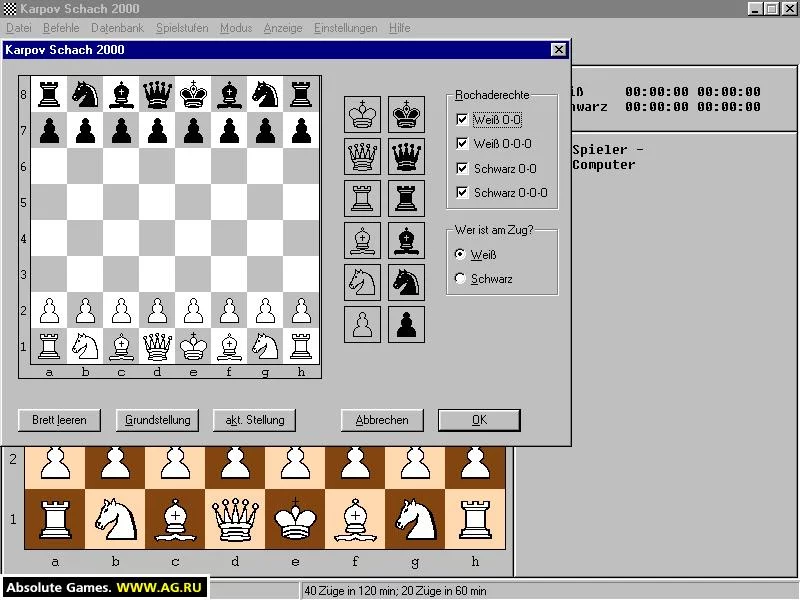Select the white rook piece in palette
Screen dimensions: 800x600
point(362,198)
